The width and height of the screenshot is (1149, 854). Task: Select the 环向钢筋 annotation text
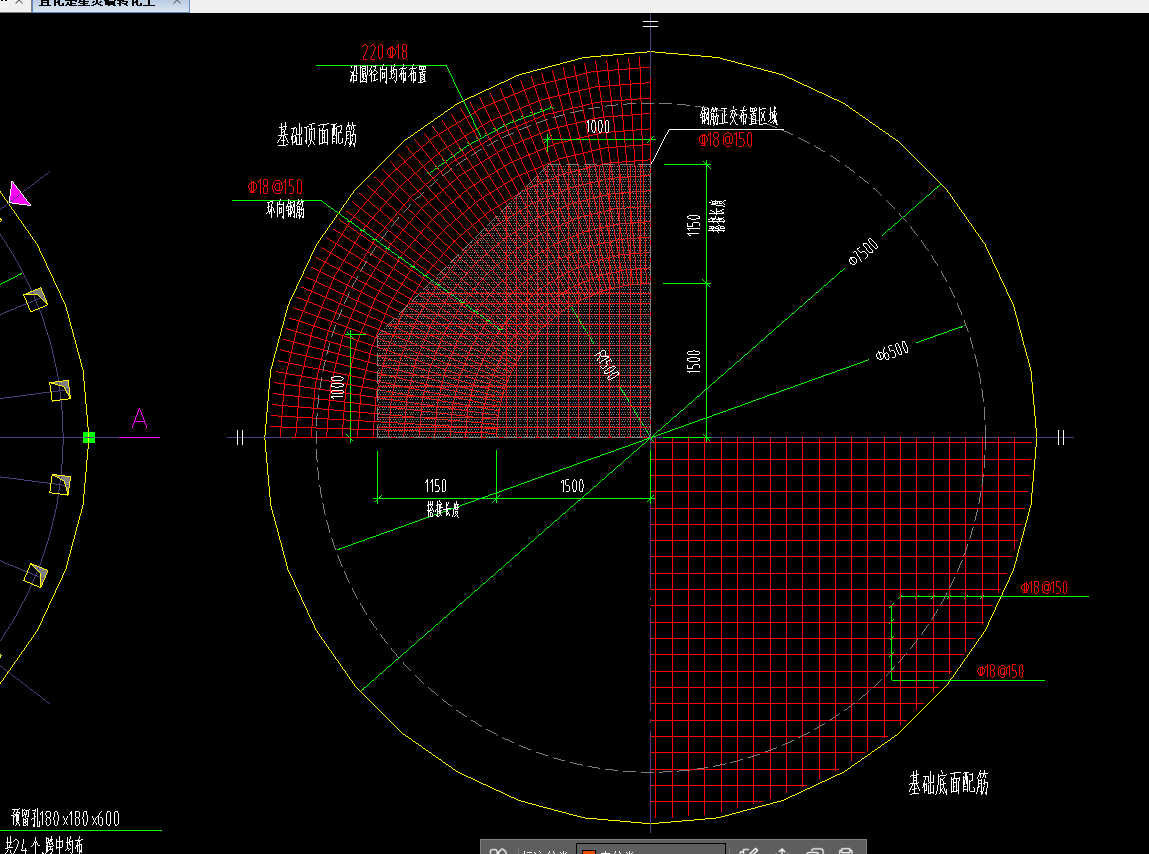pyautogui.click(x=285, y=210)
